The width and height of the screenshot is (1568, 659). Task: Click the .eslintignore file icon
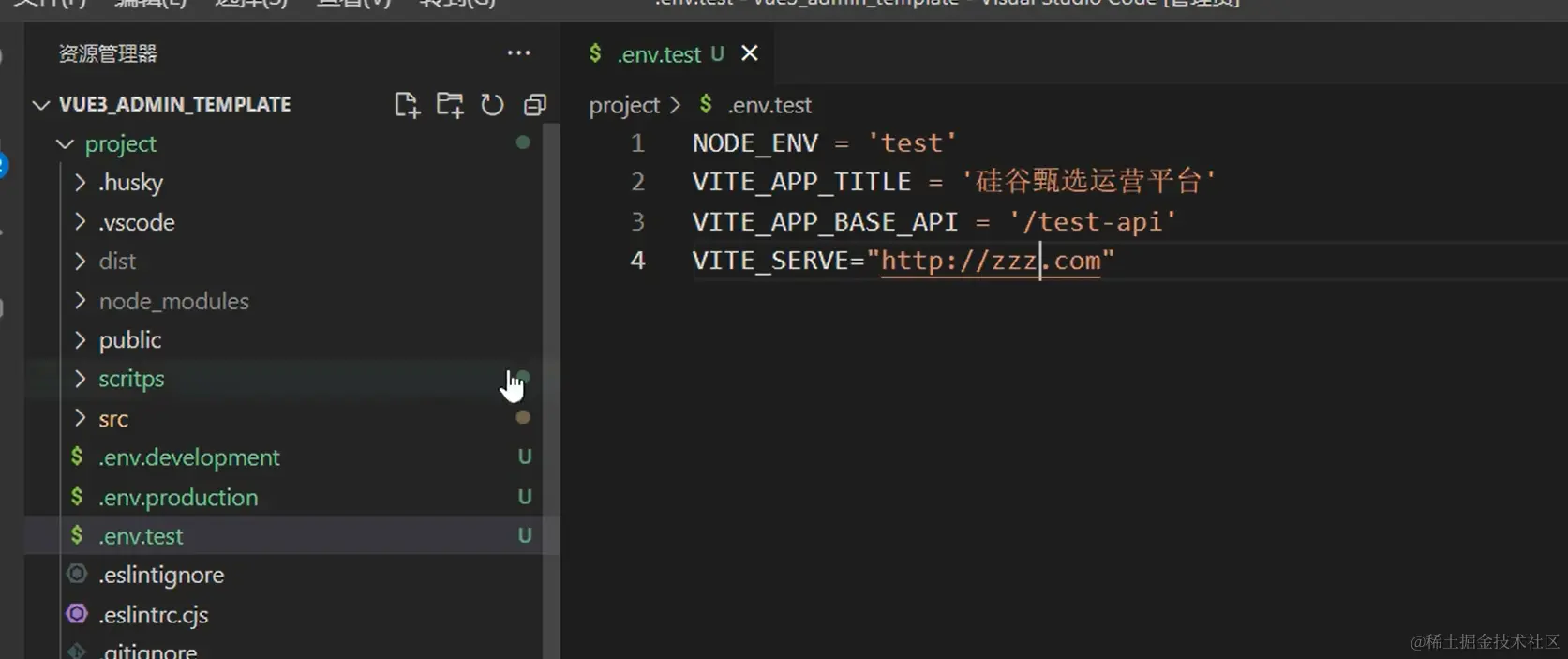[x=77, y=574]
